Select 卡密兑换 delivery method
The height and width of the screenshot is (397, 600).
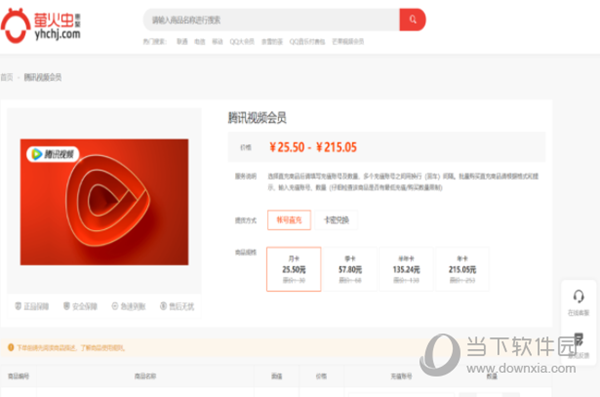point(336,220)
